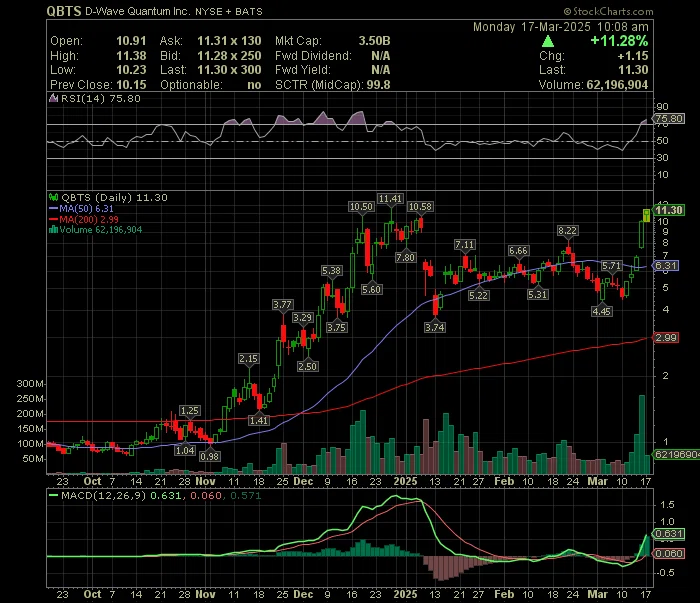
Task: Click the Volume legend bar icon
Action: coord(53,229)
